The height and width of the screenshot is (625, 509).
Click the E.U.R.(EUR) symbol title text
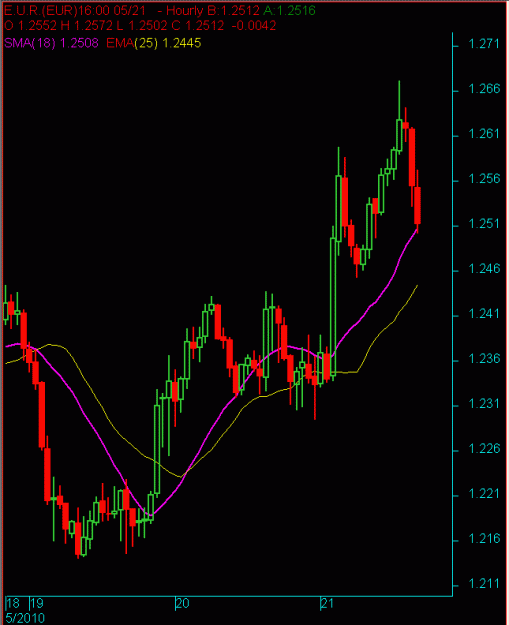tap(40, 10)
